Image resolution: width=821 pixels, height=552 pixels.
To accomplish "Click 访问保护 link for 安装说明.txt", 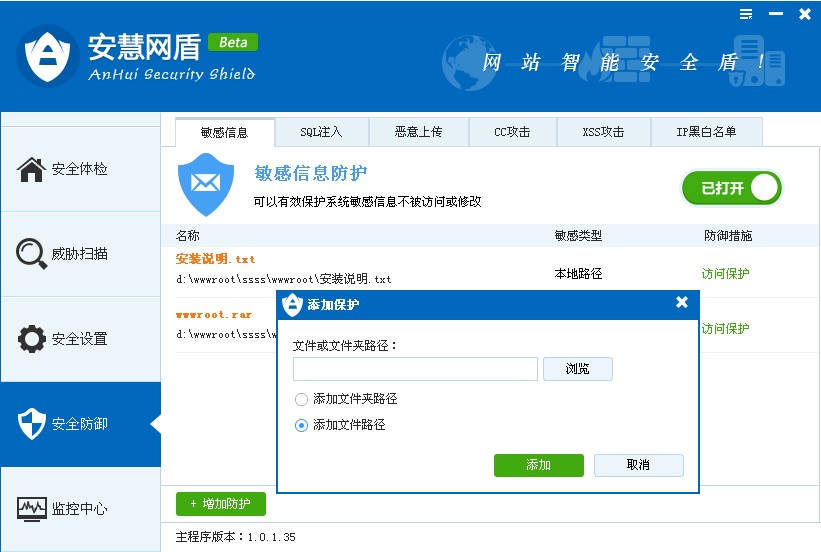I will pyautogui.click(x=725, y=273).
